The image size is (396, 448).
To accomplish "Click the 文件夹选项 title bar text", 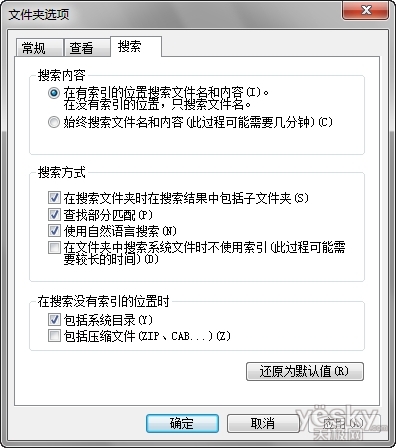I will pyautogui.click(x=39, y=14).
